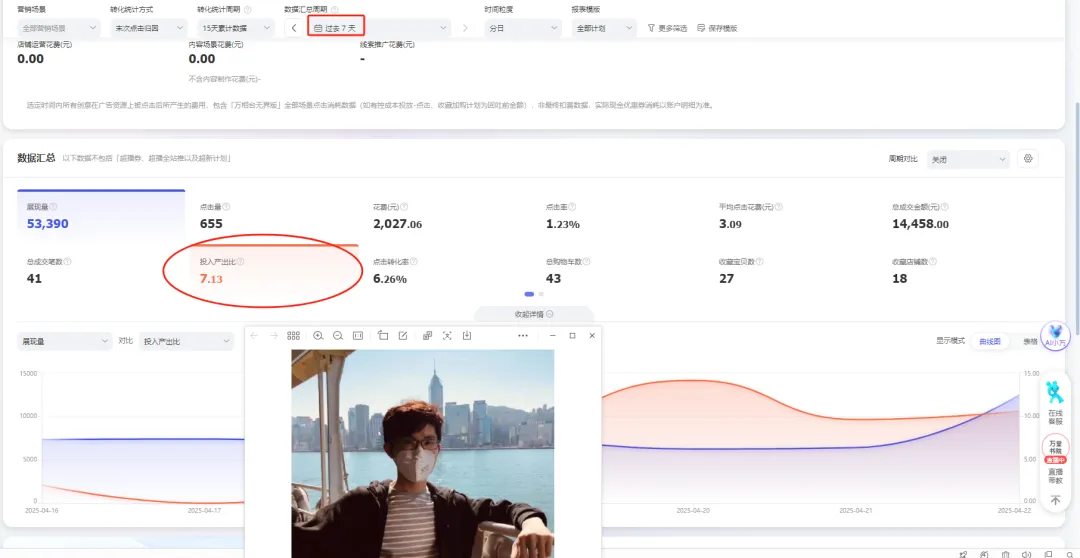The image size is (1080, 558).
Task: Go to previous image with the viewer back arrow
Action: 254,335
